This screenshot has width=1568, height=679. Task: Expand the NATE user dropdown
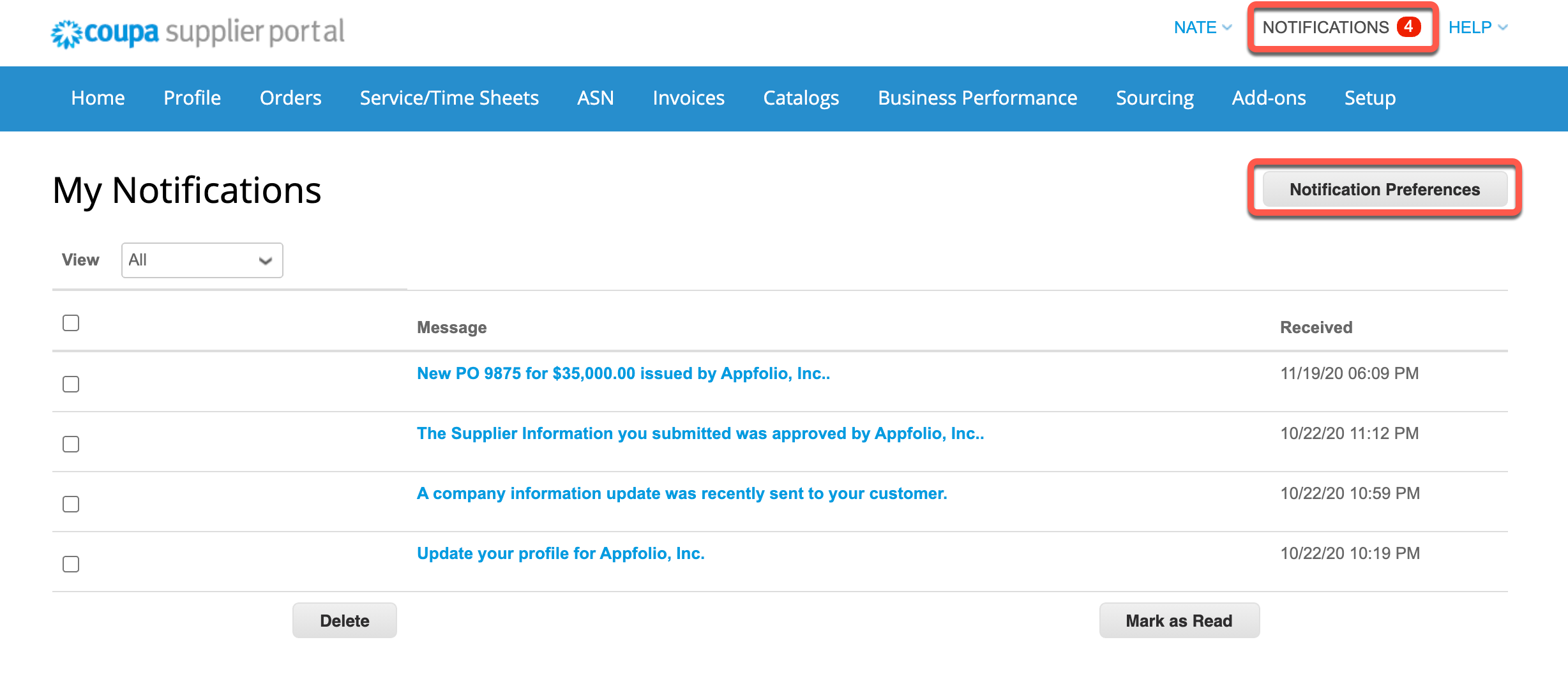tap(1202, 27)
